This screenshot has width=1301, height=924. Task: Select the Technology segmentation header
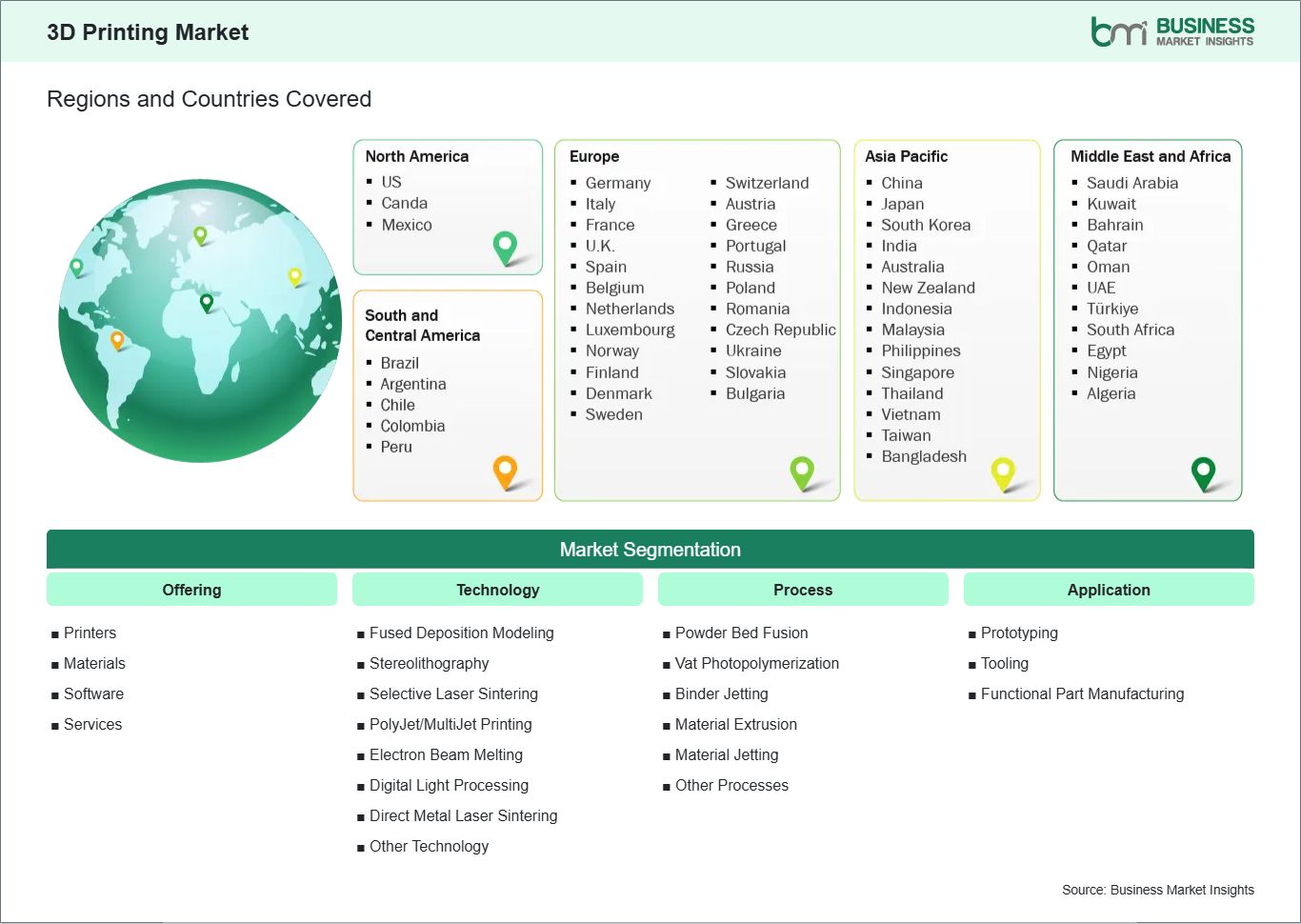(x=497, y=590)
